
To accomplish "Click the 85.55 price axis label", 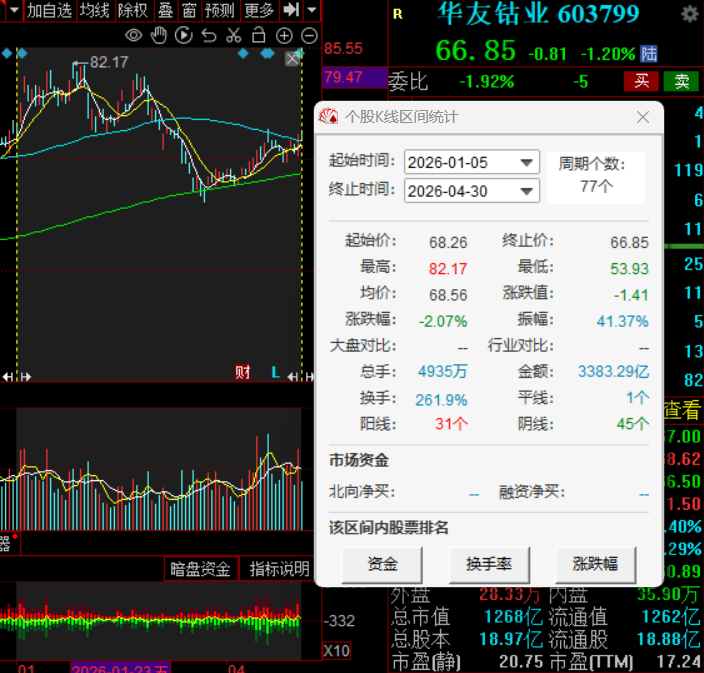I will [x=343, y=48].
